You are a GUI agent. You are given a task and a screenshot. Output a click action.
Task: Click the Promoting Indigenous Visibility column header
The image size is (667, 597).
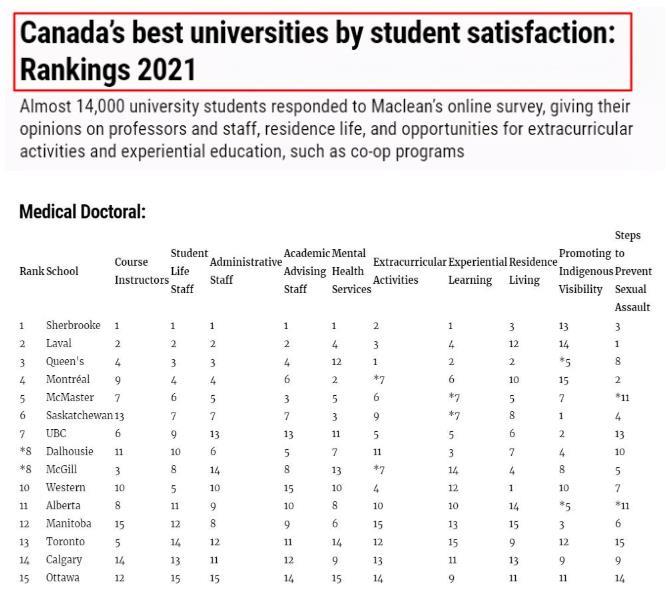(586, 271)
